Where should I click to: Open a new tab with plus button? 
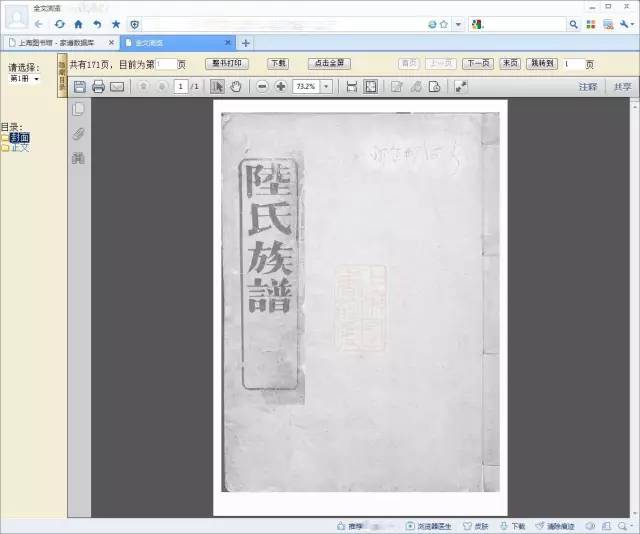245,43
